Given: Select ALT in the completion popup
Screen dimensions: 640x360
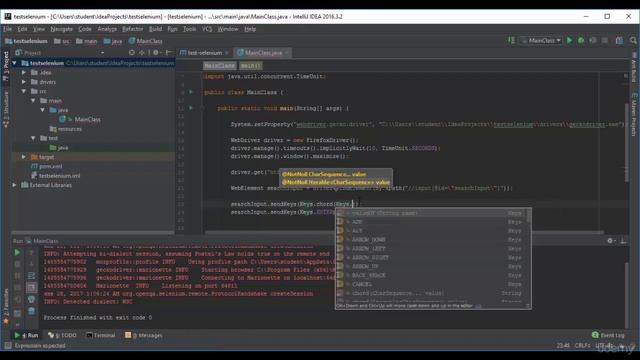Looking at the screenshot, I should pos(431,231).
